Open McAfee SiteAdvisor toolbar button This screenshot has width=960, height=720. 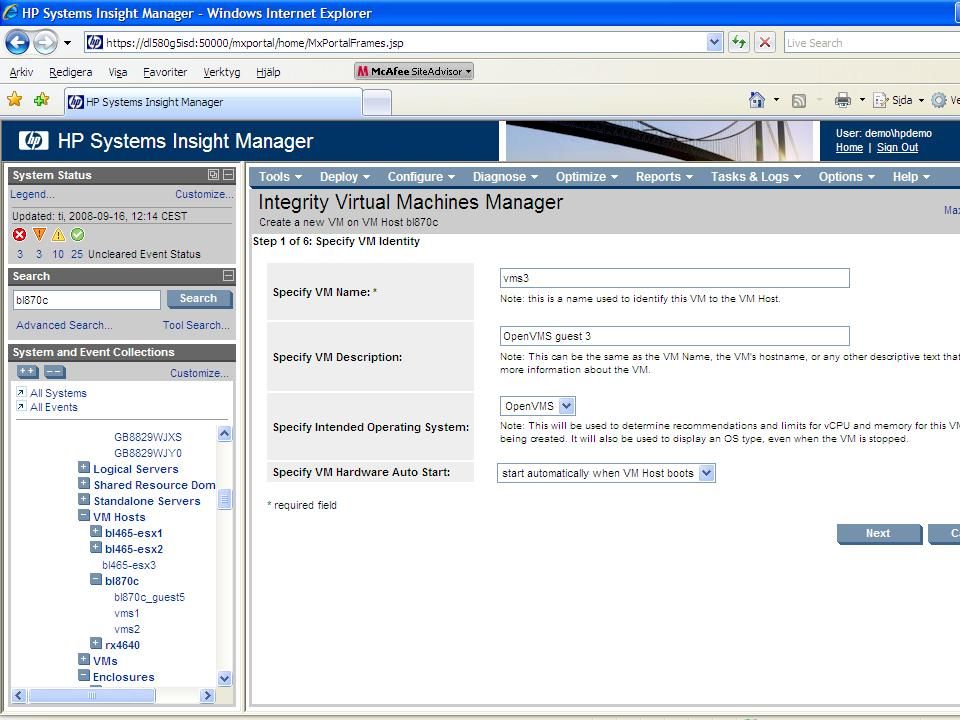point(414,71)
